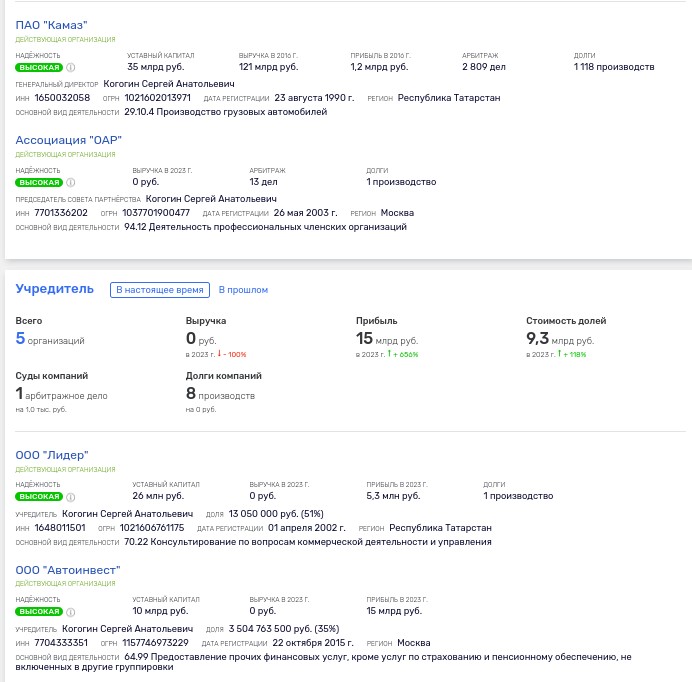Viewport: 692px width, 682px height.
Task: Click "70.22 Консультирование" activity line for Лидер
Action: pyautogui.click(x=308, y=542)
